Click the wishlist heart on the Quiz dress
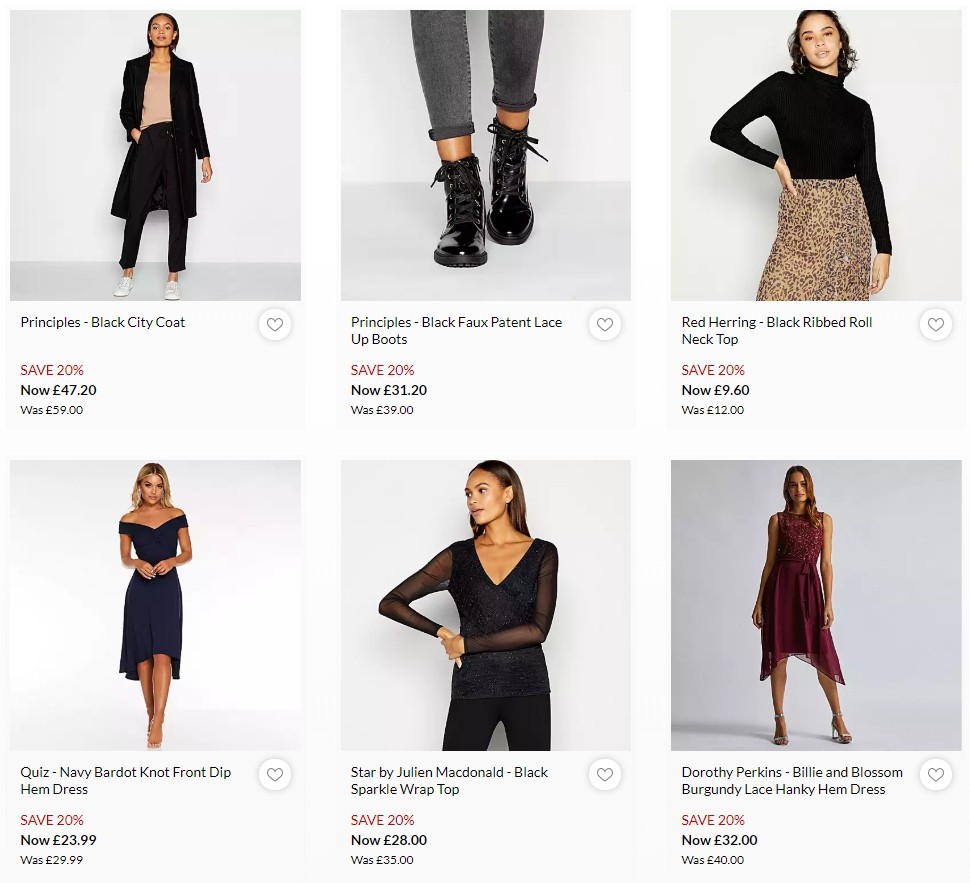This screenshot has width=970, height=883. (275, 775)
